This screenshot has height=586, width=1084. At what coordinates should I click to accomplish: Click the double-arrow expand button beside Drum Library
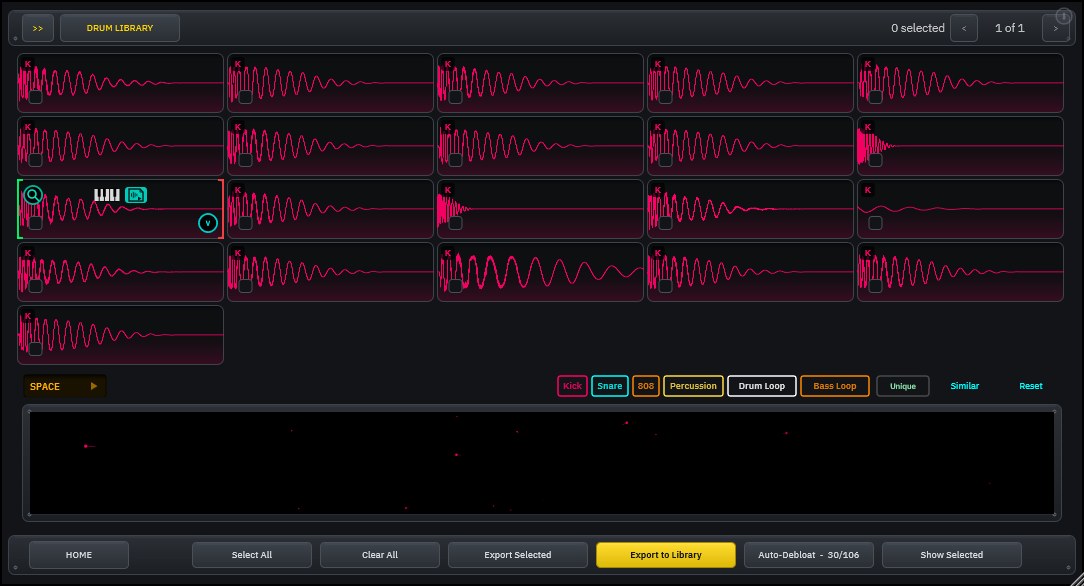coord(38,28)
